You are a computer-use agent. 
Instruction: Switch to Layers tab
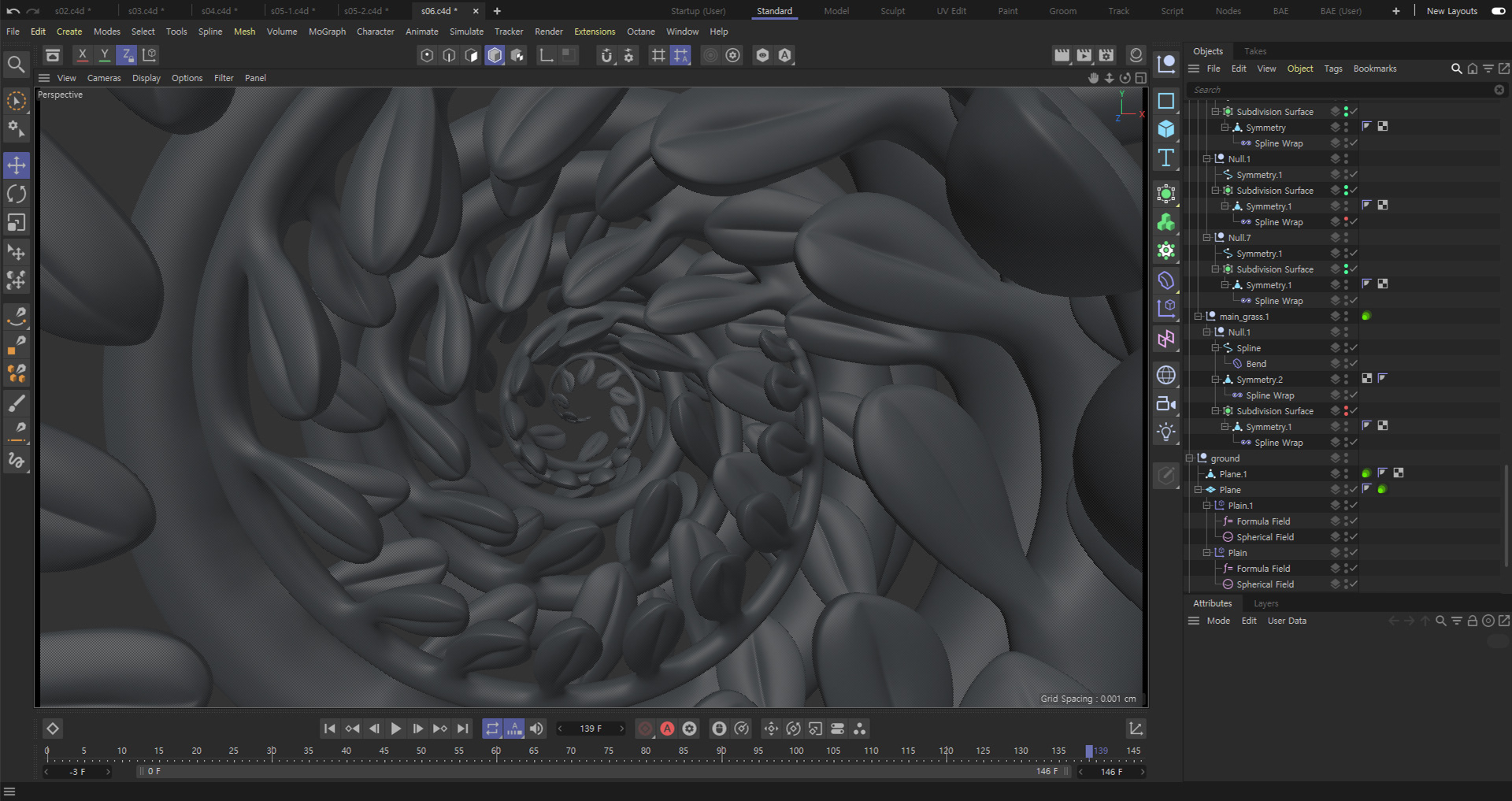pyautogui.click(x=1266, y=603)
